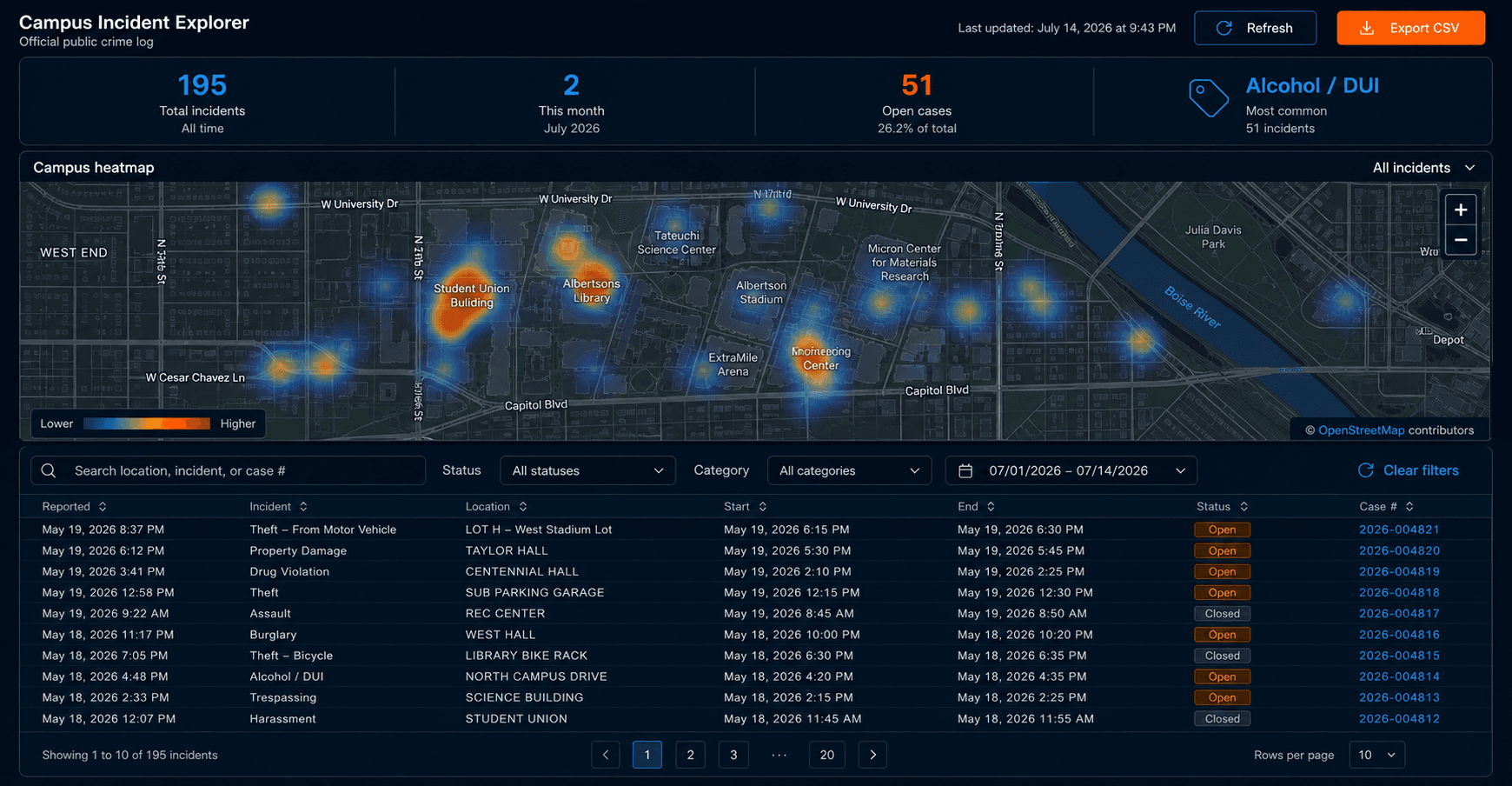The width and height of the screenshot is (1512, 786).
Task: Sort by Reported column
Action: (75, 506)
